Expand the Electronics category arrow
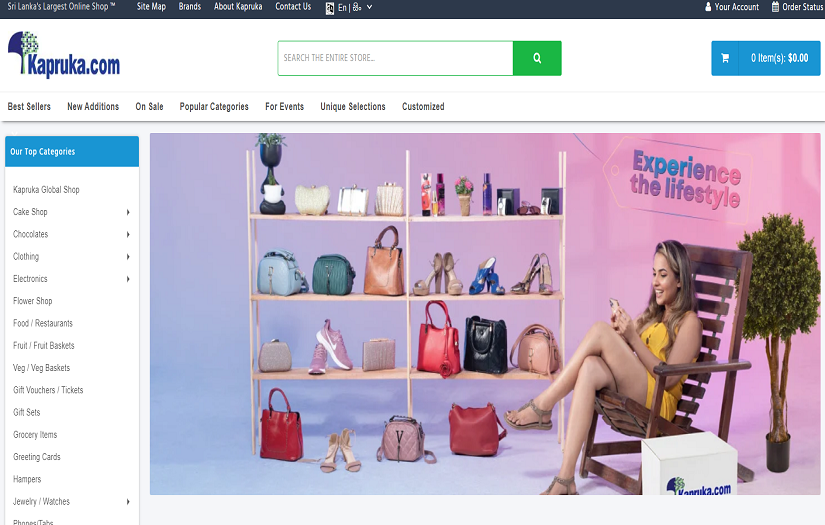The width and height of the screenshot is (825, 525). click(x=128, y=279)
